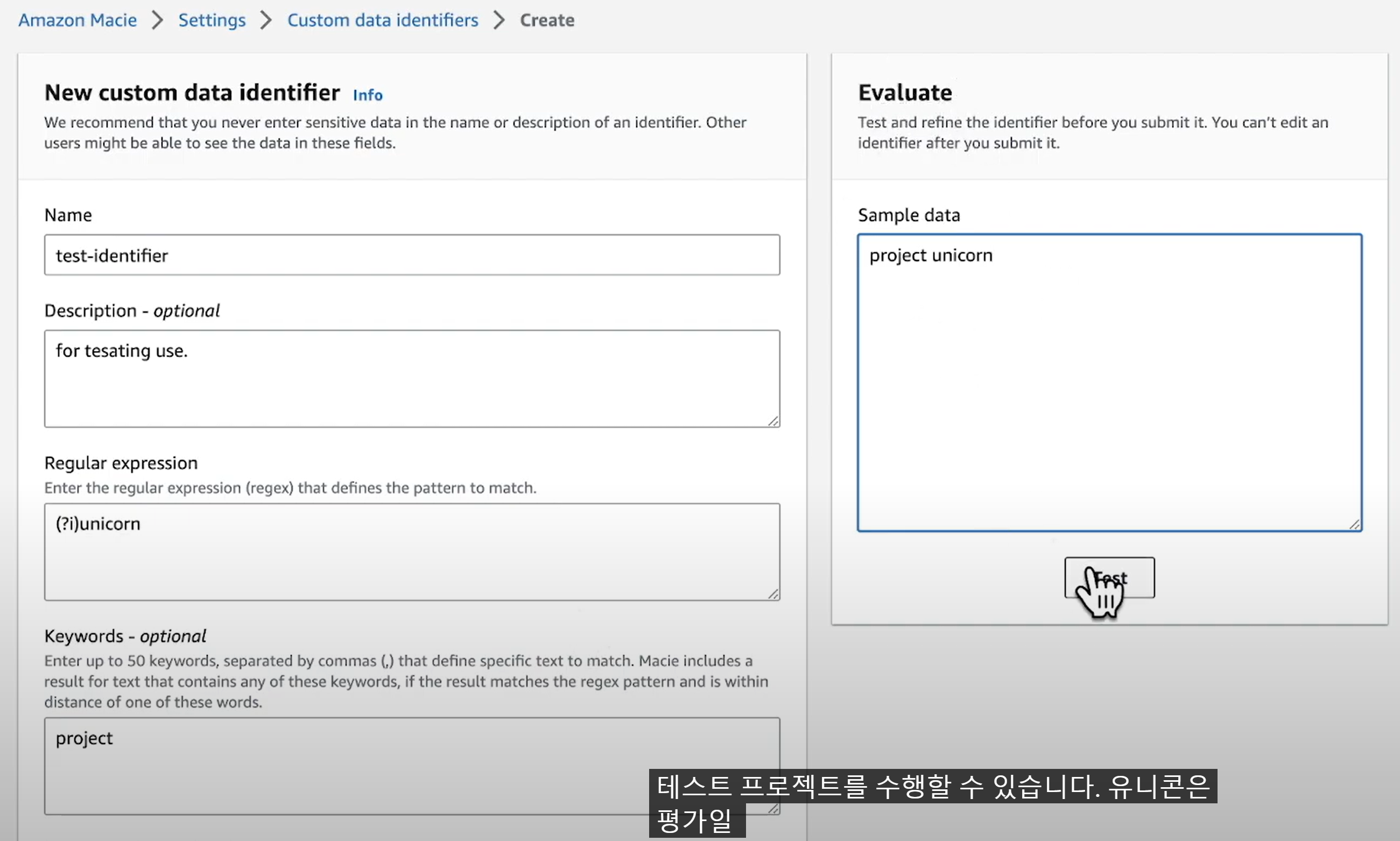This screenshot has height=841, width=1400.
Task: Click the Sample data text area
Action: (x=1109, y=383)
